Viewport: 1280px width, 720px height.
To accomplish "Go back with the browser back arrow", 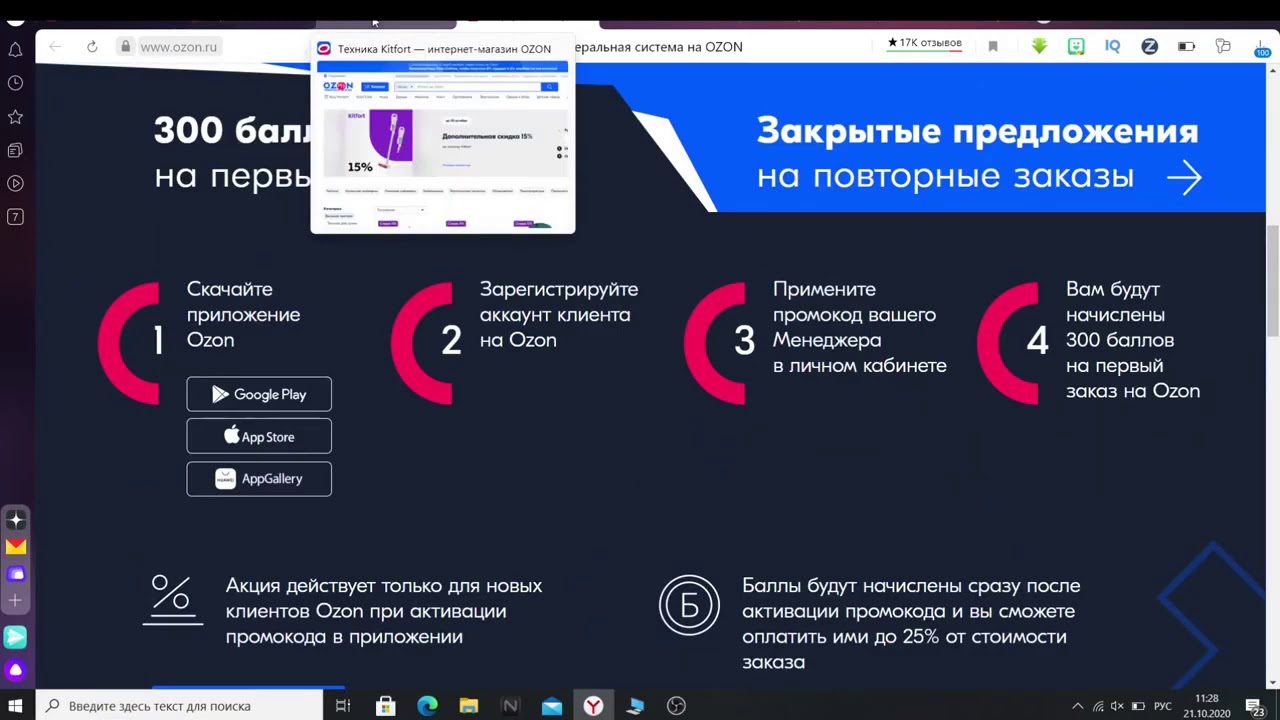I will 55,47.
